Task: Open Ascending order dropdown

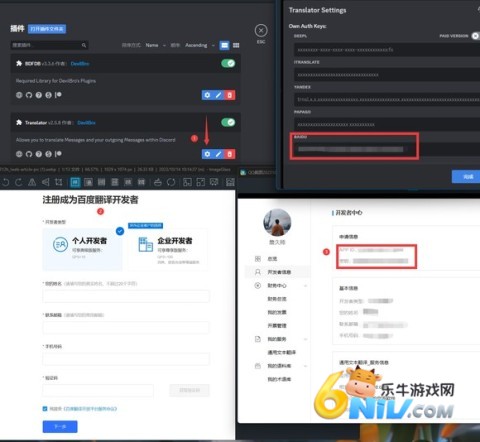Action: (x=200, y=45)
